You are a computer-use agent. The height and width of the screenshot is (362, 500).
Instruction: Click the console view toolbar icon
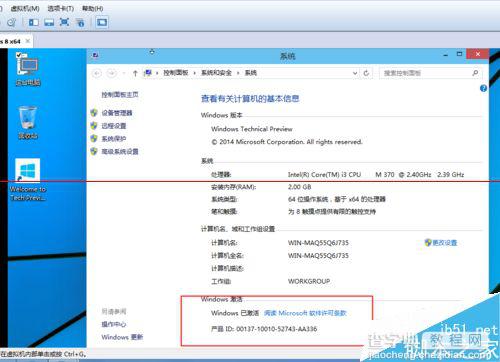(x=102, y=22)
